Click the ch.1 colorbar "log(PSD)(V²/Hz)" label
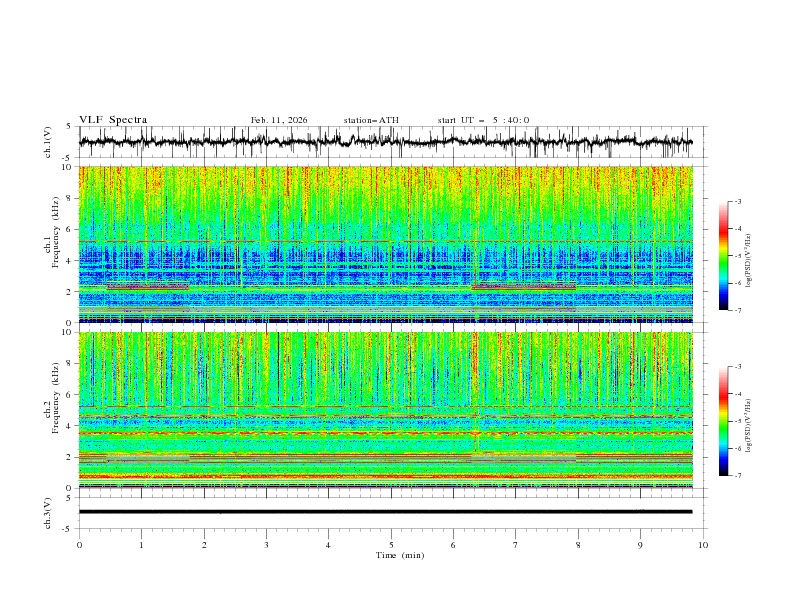This screenshot has width=792, height=612. coord(748,261)
